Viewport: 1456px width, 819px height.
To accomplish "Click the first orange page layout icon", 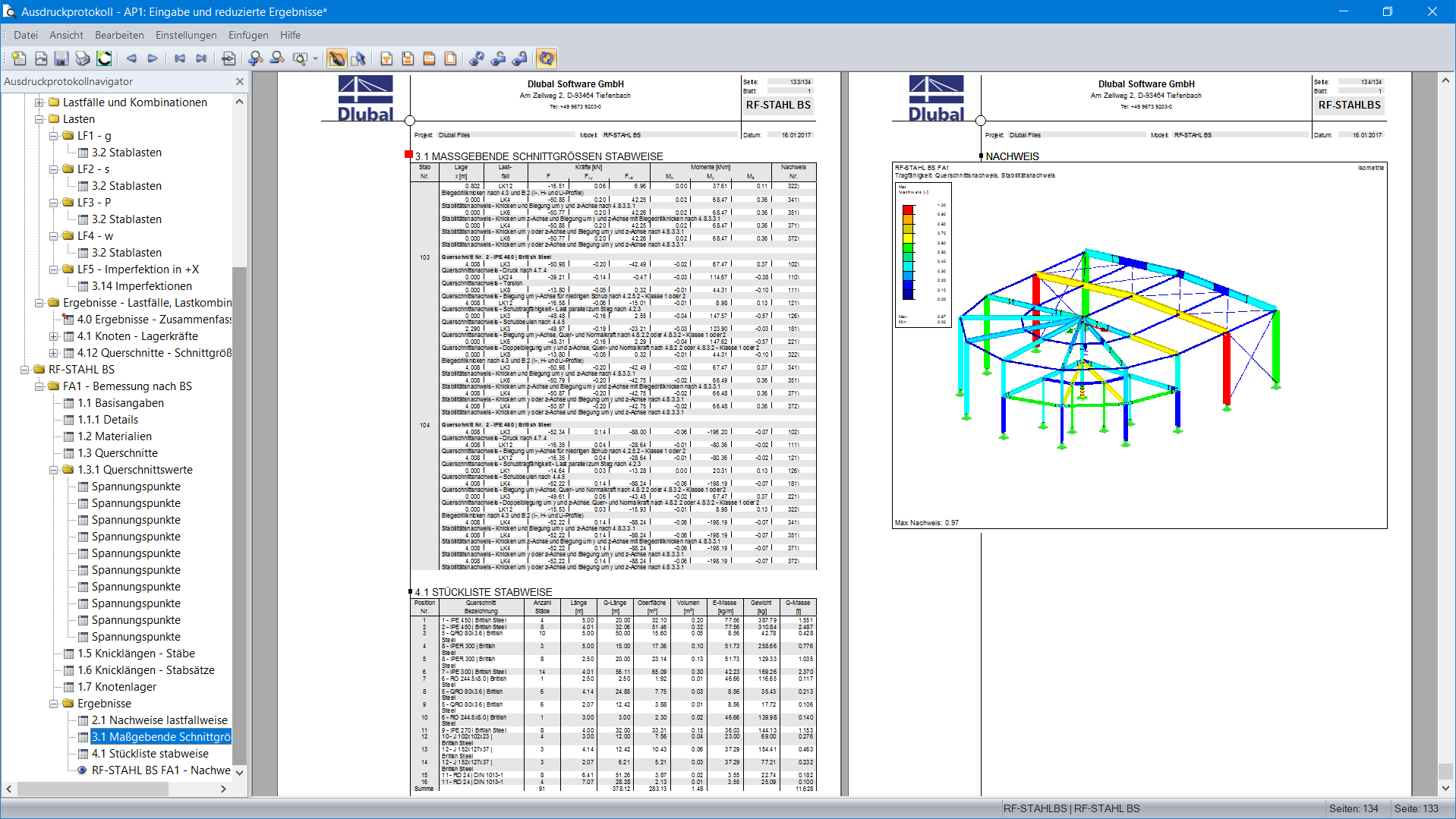I will pos(408,58).
